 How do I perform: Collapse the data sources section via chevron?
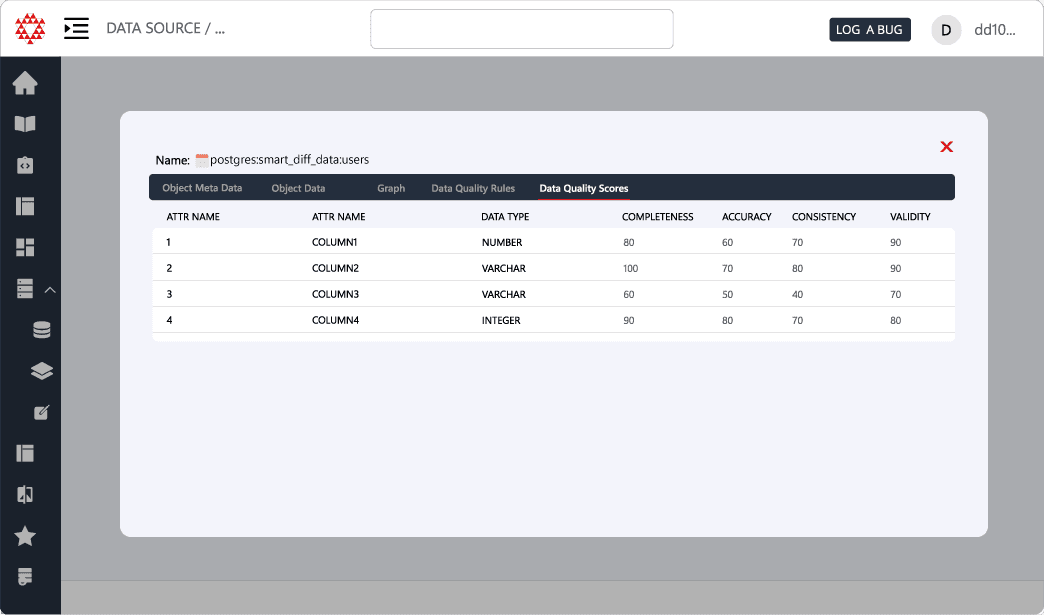(x=50, y=288)
